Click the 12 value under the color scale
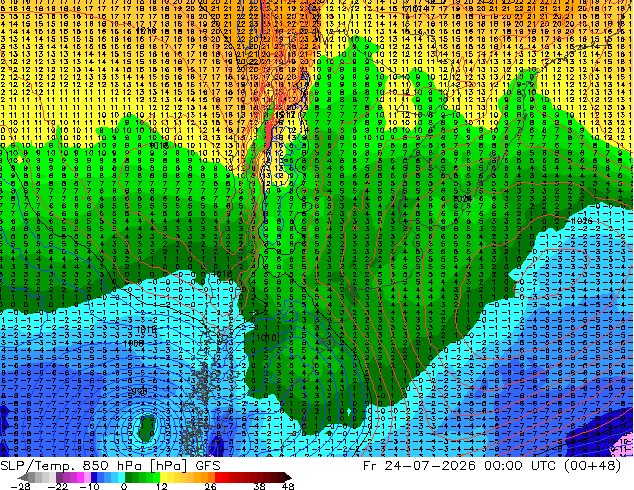 tap(161, 486)
